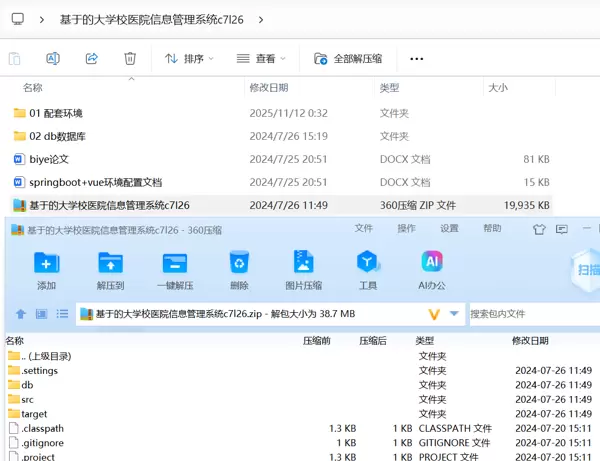Click the 添加 (Add) icon in 360压缩
This screenshot has height=461, width=600.
(x=46, y=264)
